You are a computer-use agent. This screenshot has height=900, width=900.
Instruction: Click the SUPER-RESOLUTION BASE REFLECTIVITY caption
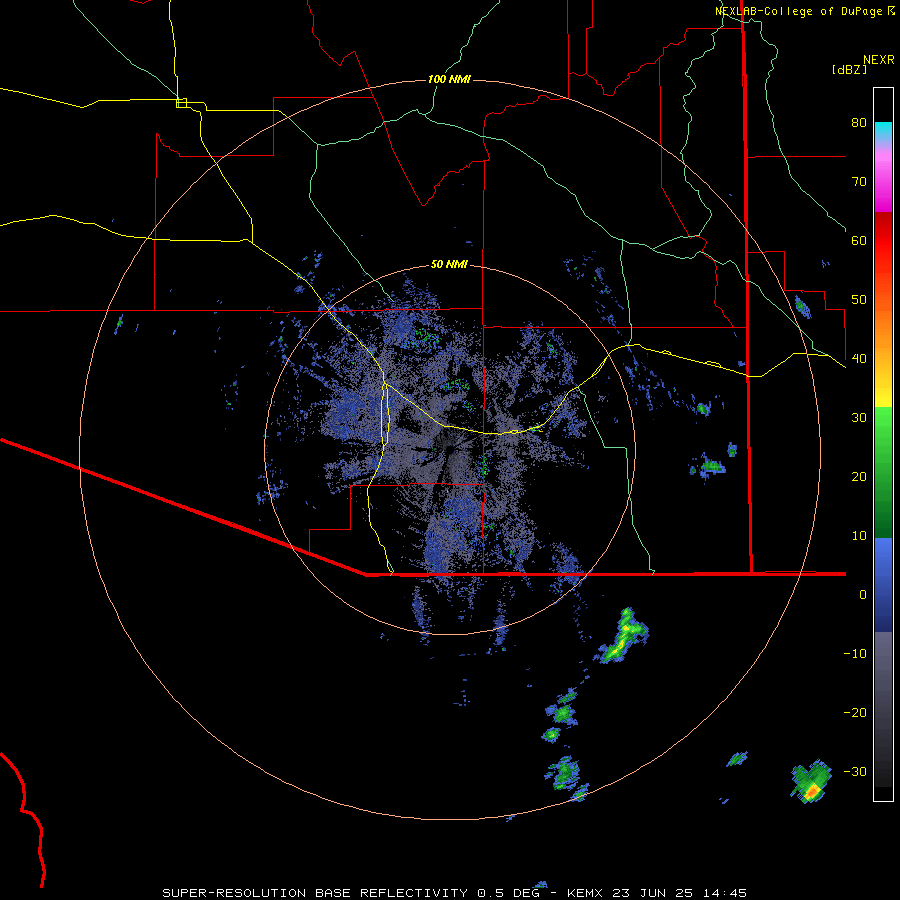(x=315, y=893)
